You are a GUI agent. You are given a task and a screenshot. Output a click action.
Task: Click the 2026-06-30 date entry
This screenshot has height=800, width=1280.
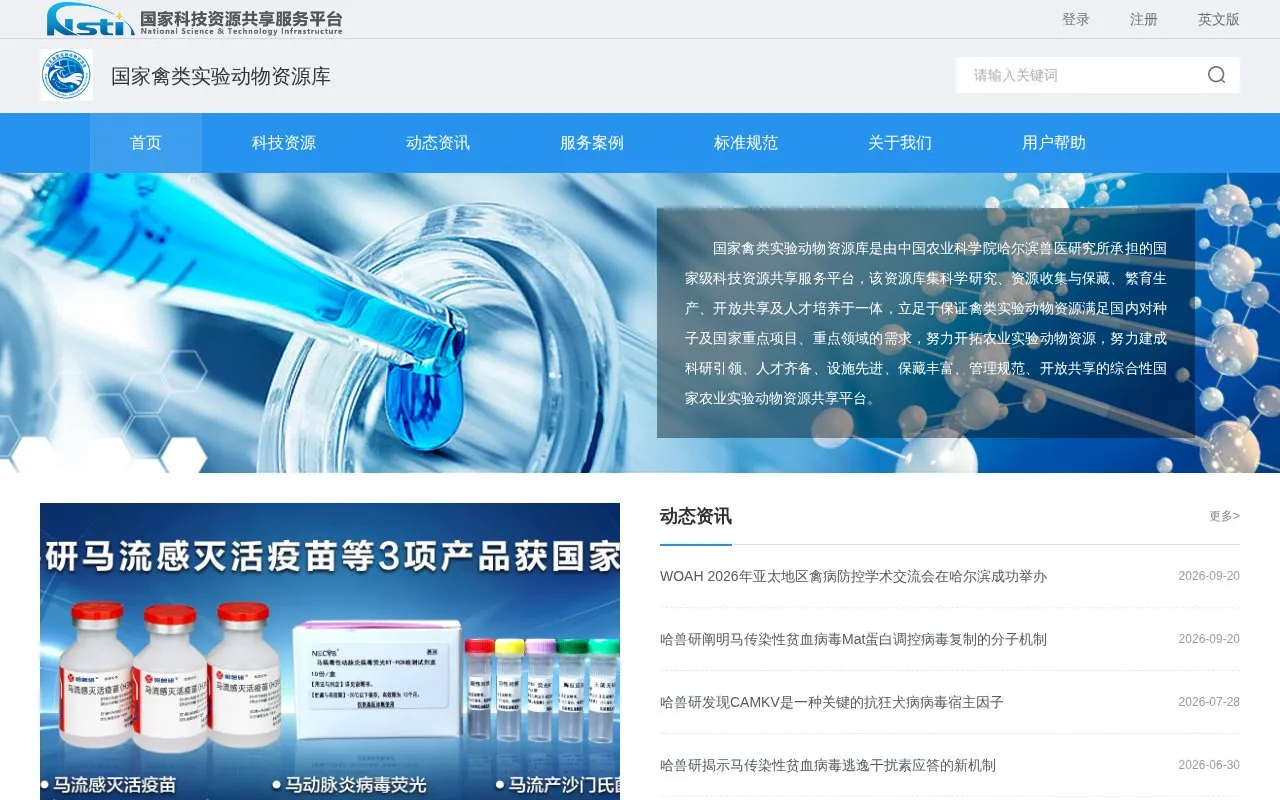1209,765
